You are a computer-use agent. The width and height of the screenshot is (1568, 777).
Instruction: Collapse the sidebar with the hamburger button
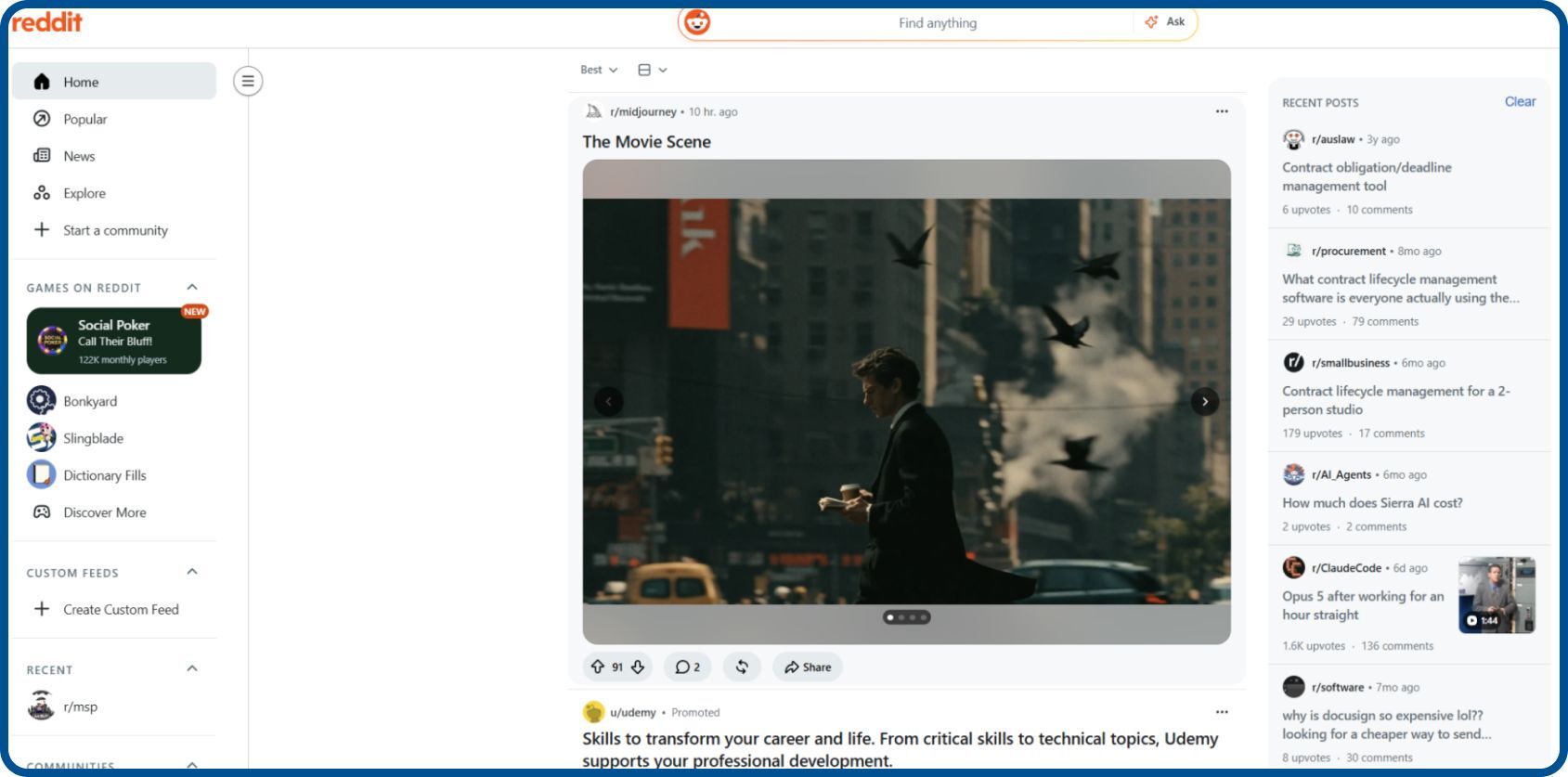pyautogui.click(x=248, y=81)
